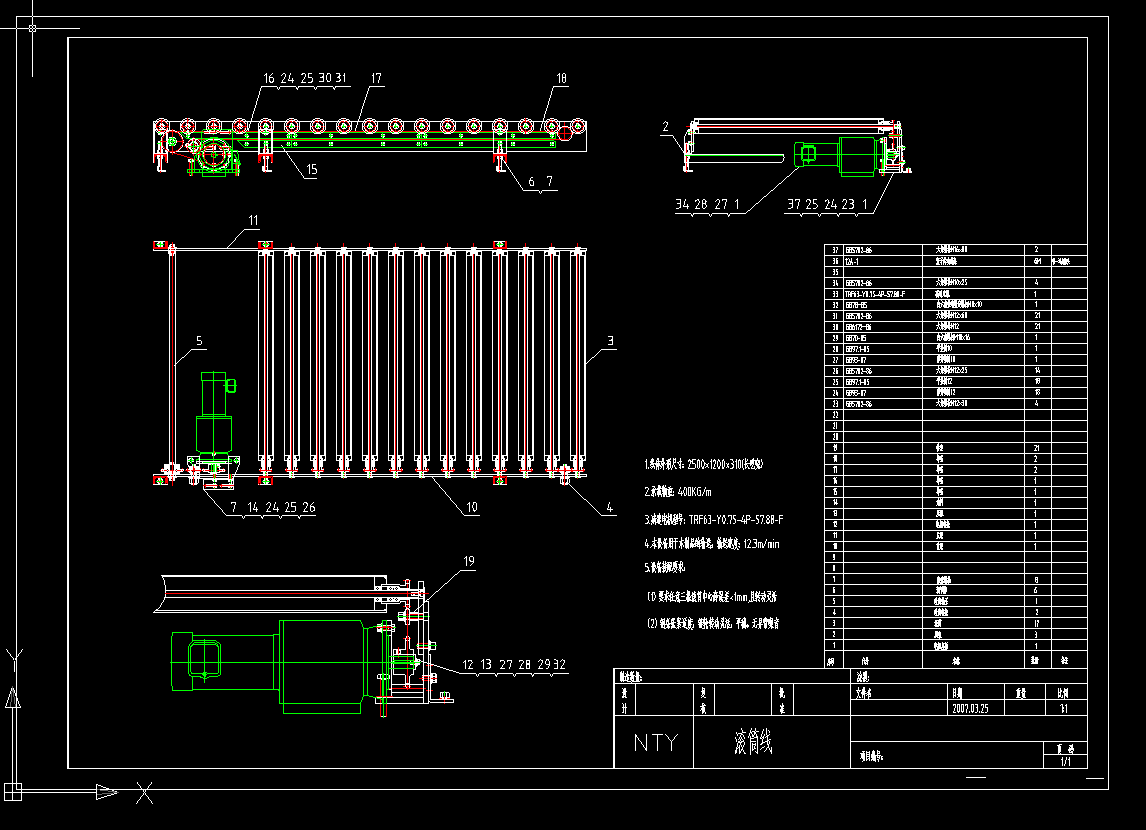This screenshot has height=830, width=1146.
Task: Select callout label "18" above the side view
Action: tap(561, 78)
